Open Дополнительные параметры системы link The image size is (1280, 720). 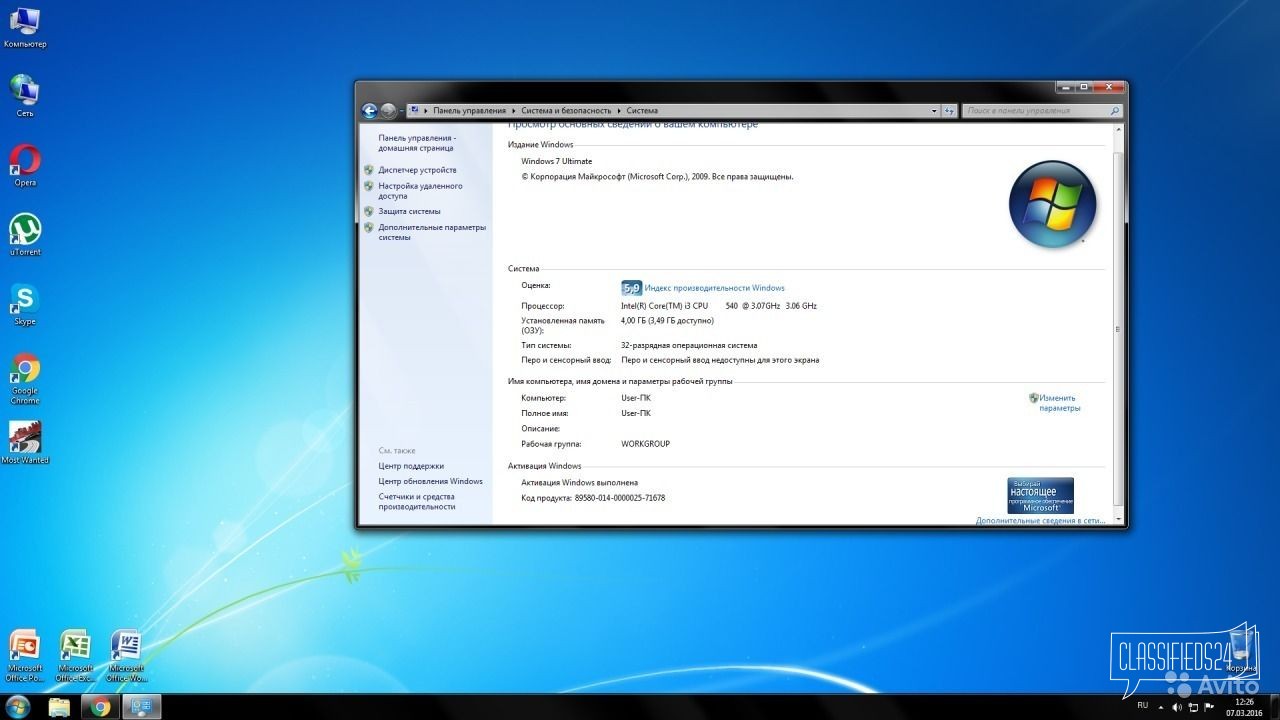(x=432, y=232)
